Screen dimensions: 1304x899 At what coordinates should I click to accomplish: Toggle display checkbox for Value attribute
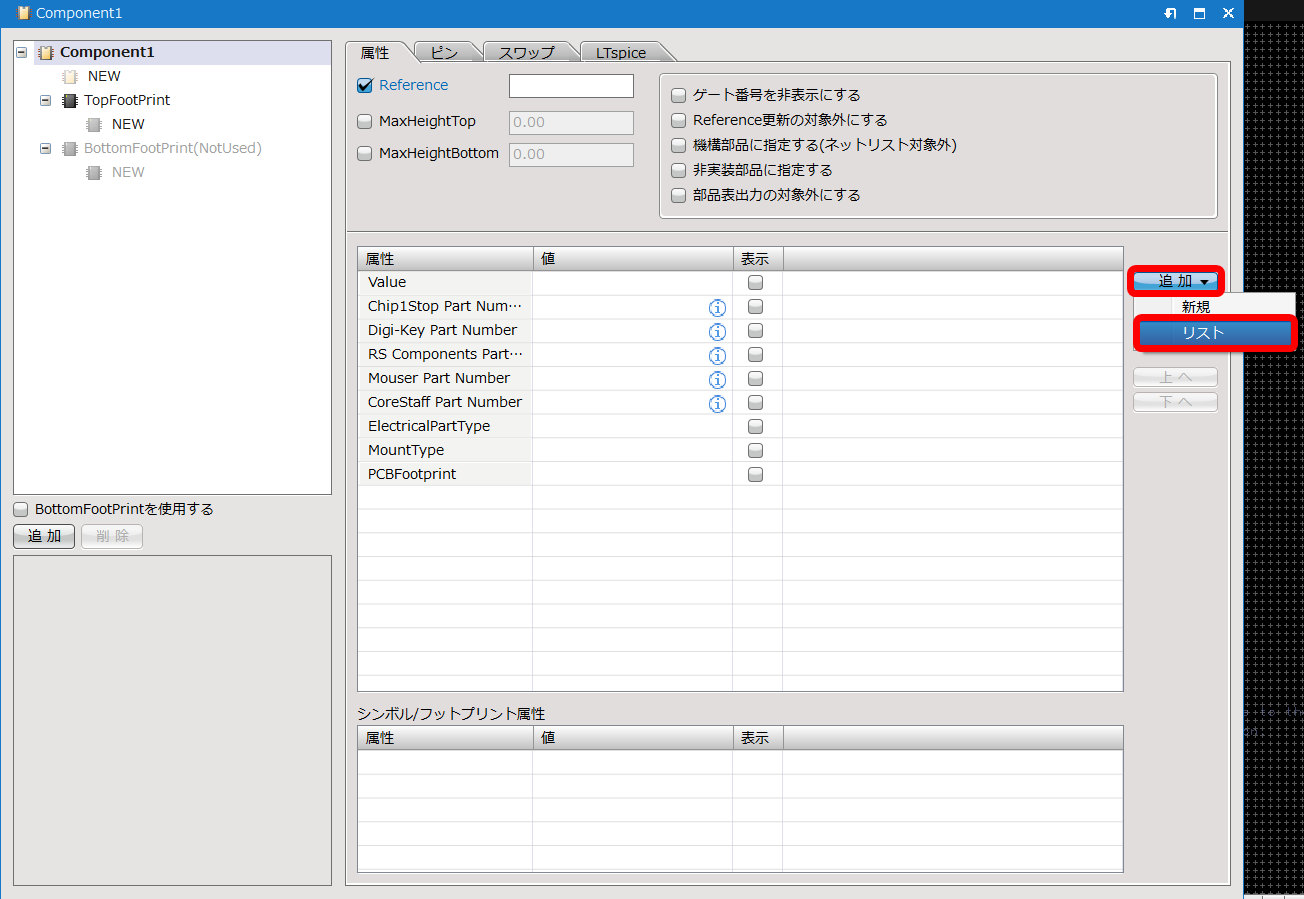[x=756, y=283]
